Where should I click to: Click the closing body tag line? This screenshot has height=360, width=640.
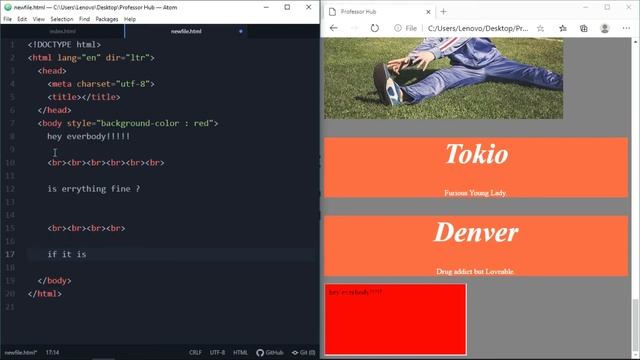click(x=54, y=280)
